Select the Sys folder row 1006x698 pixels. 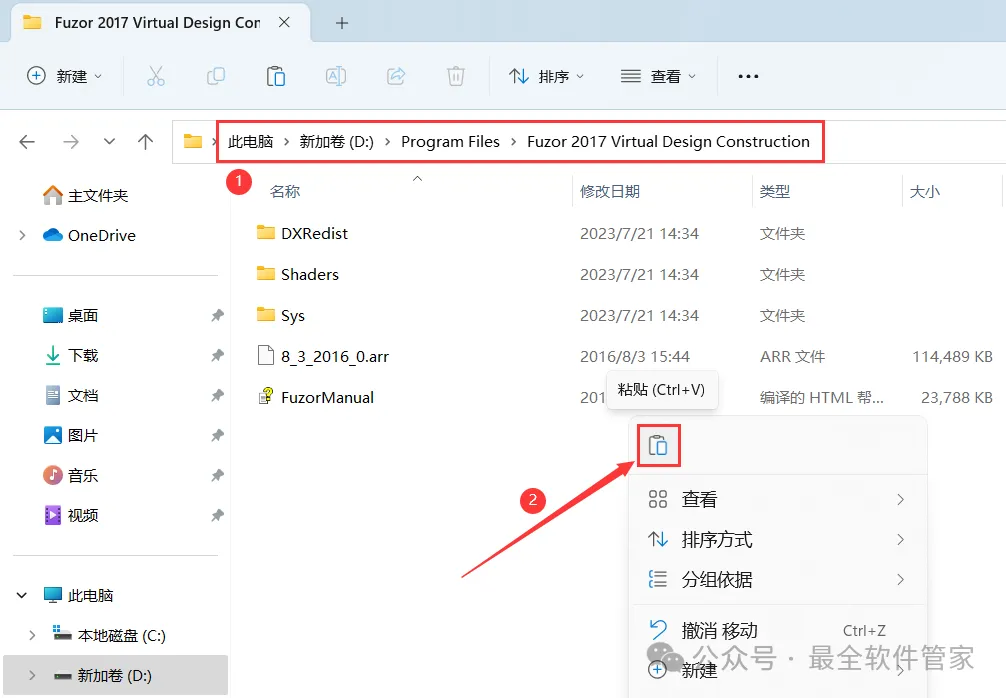619,315
